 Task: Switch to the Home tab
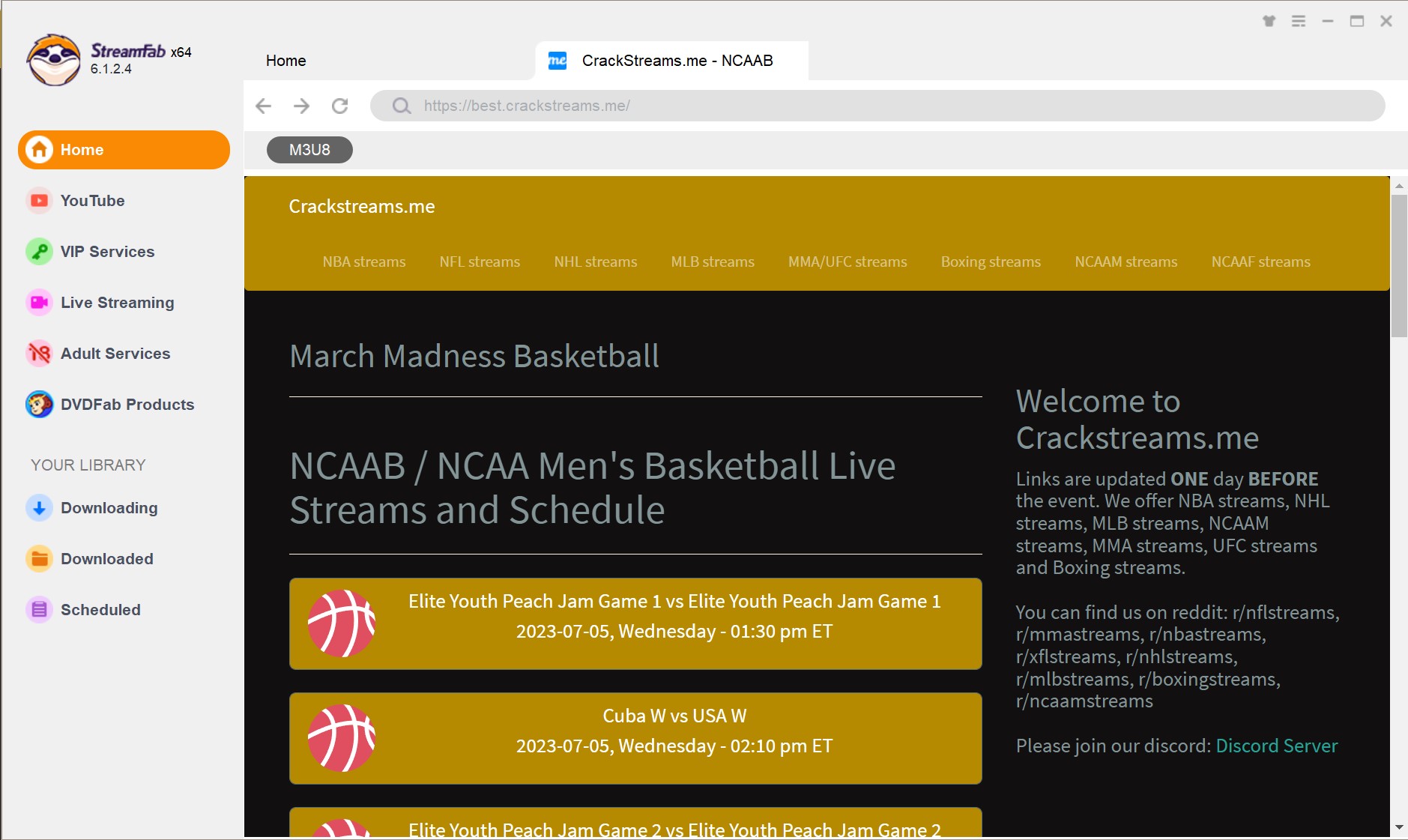(286, 61)
